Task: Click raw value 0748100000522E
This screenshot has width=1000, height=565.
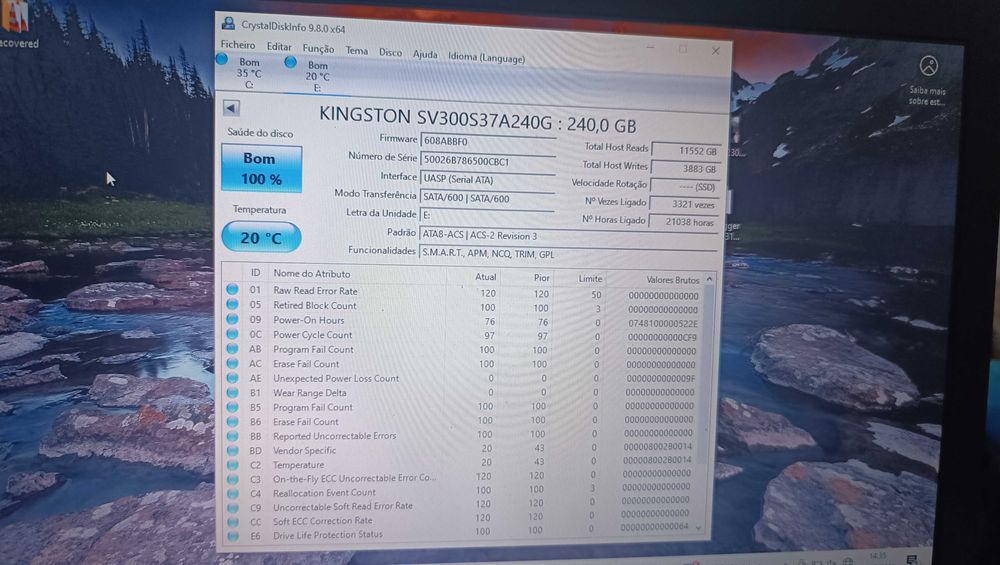Action: (x=663, y=323)
